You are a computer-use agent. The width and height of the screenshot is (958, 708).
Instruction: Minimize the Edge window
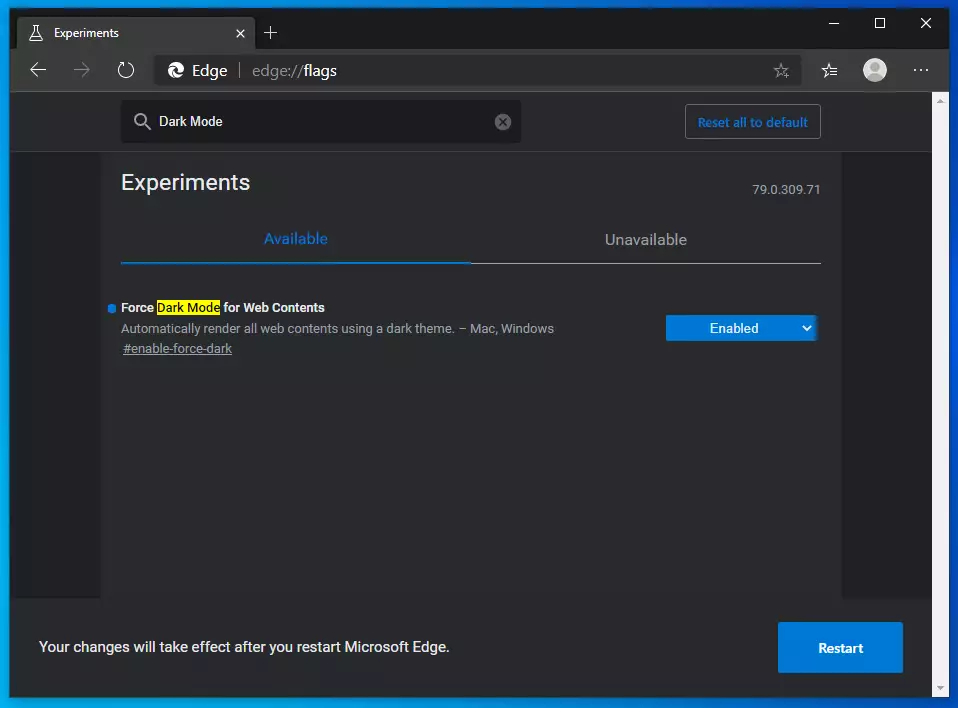tap(834, 23)
